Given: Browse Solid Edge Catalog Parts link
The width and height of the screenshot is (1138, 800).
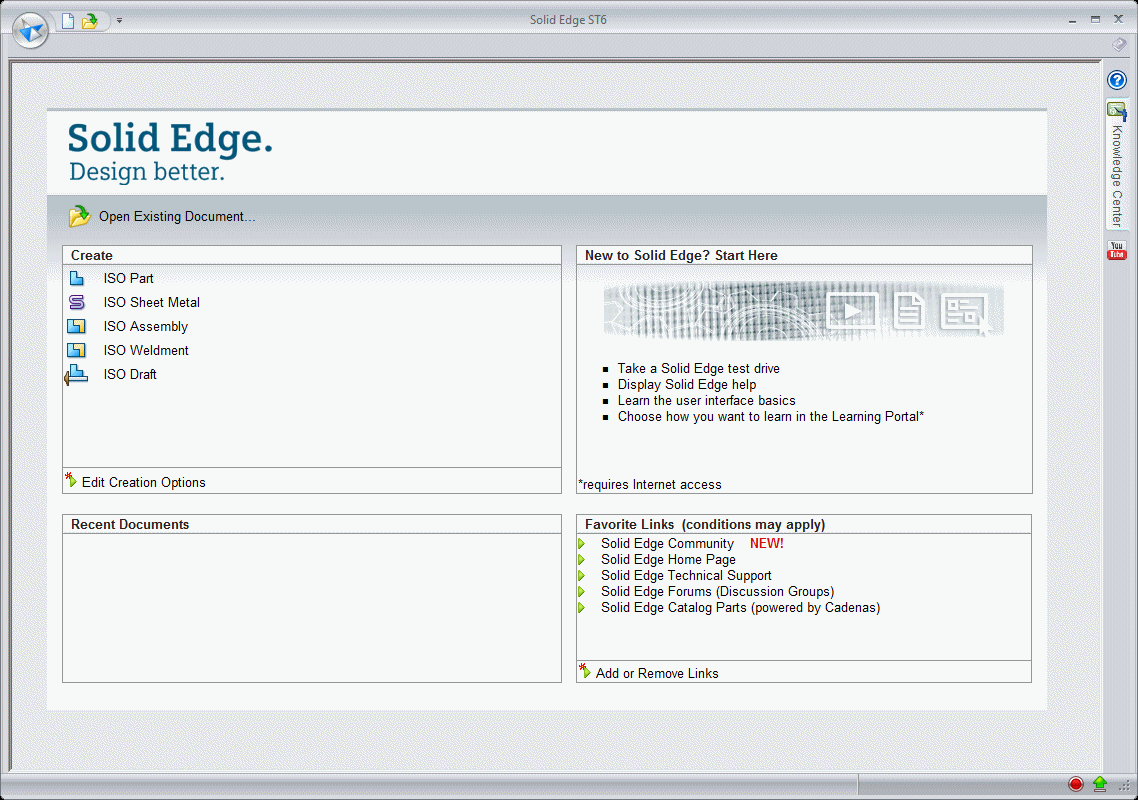Looking at the screenshot, I should (x=740, y=607).
